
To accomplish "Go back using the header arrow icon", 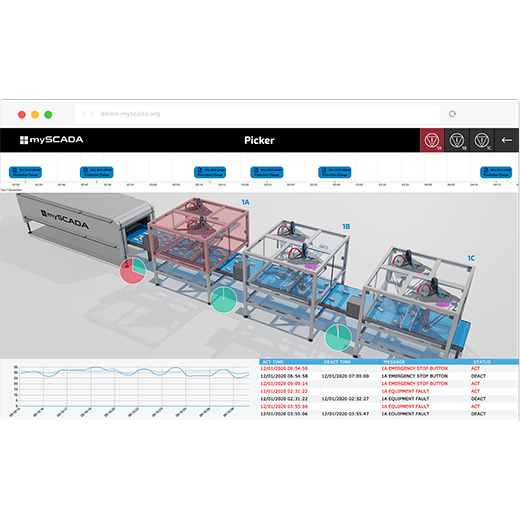I will coord(507,140).
